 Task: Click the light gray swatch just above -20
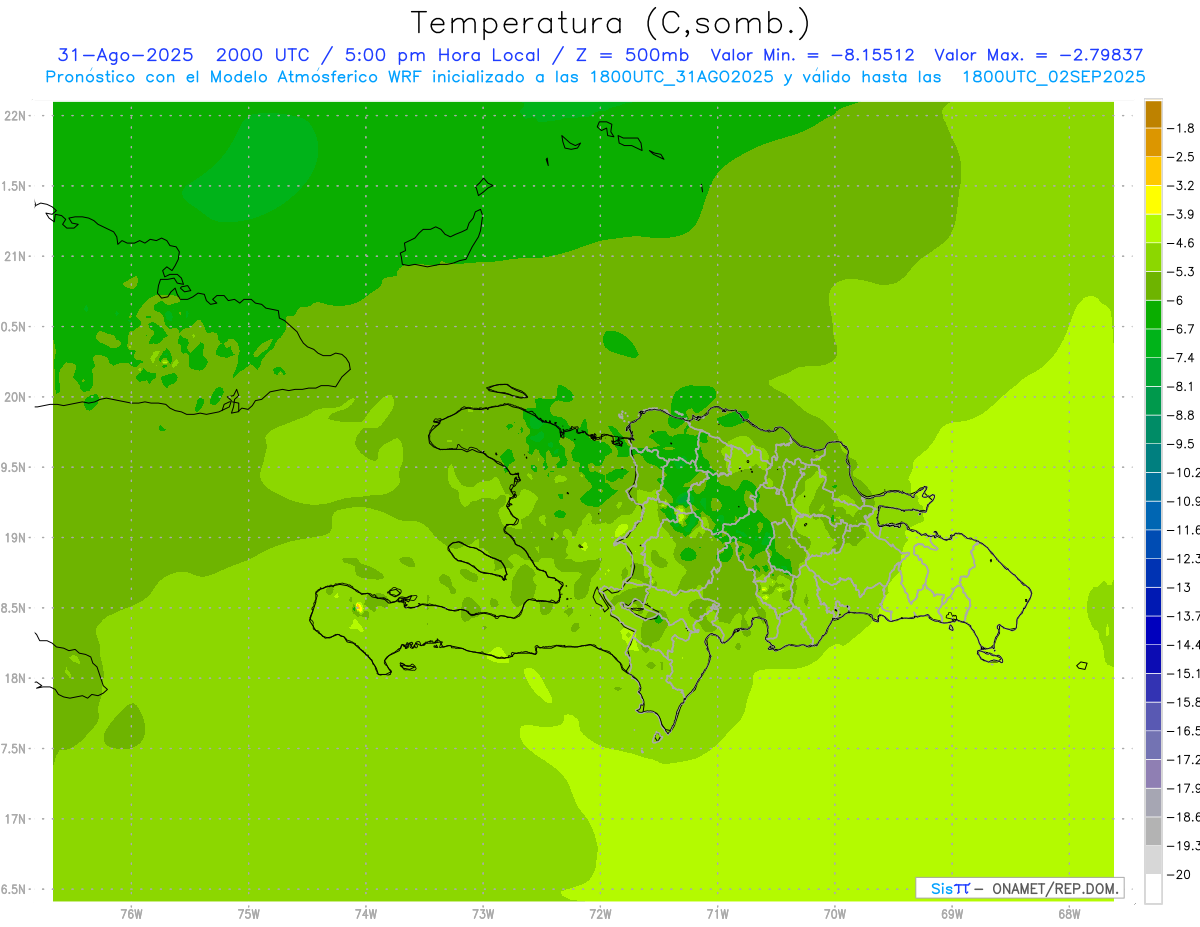(x=1153, y=859)
